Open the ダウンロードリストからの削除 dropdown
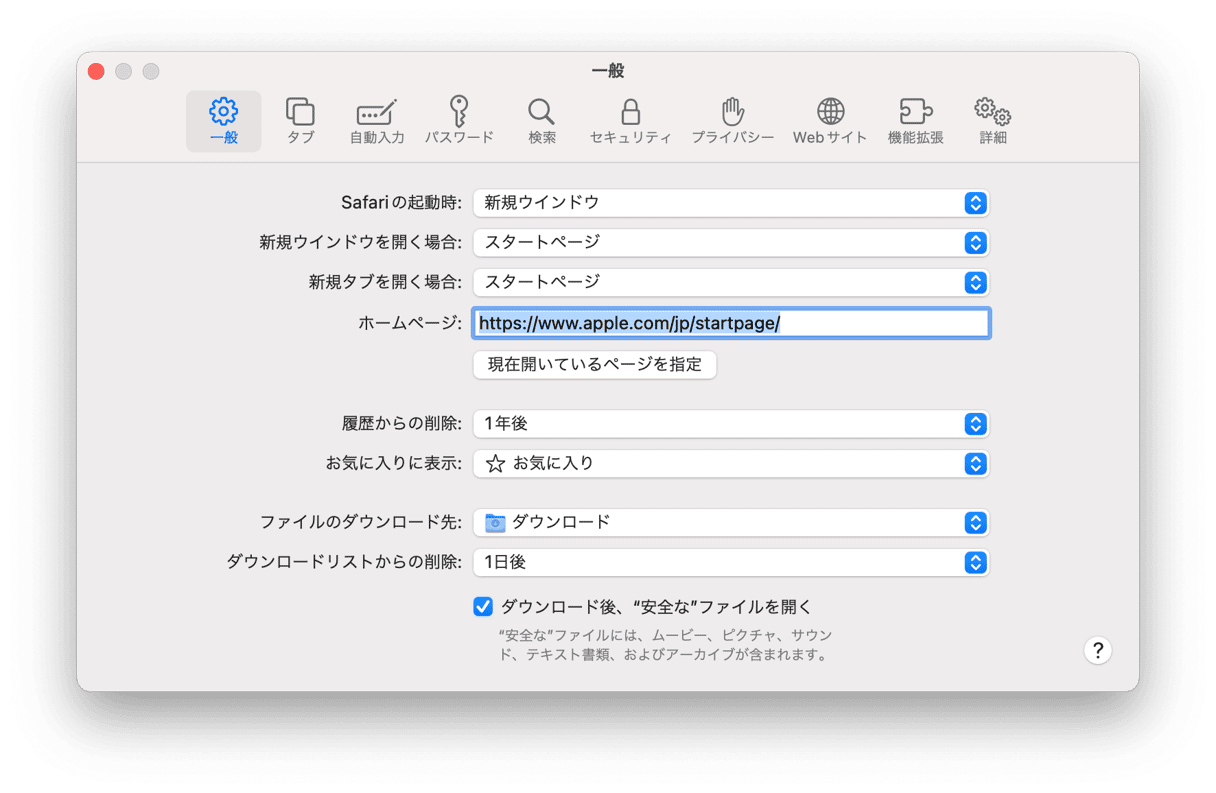Image resolution: width=1216 pixels, height=793 pixels. [731, 563]
